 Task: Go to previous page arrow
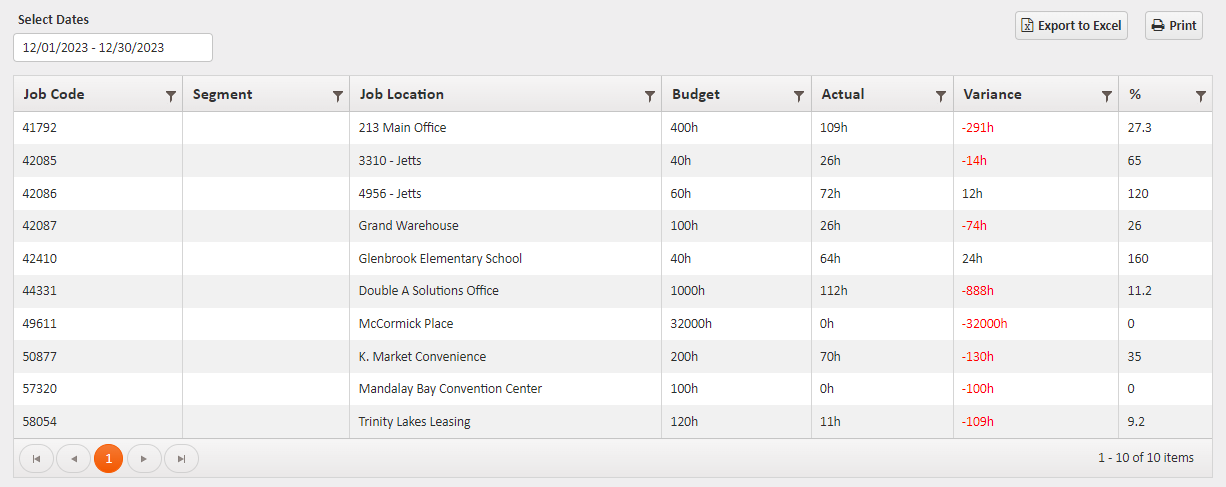(x=73, y=459)
